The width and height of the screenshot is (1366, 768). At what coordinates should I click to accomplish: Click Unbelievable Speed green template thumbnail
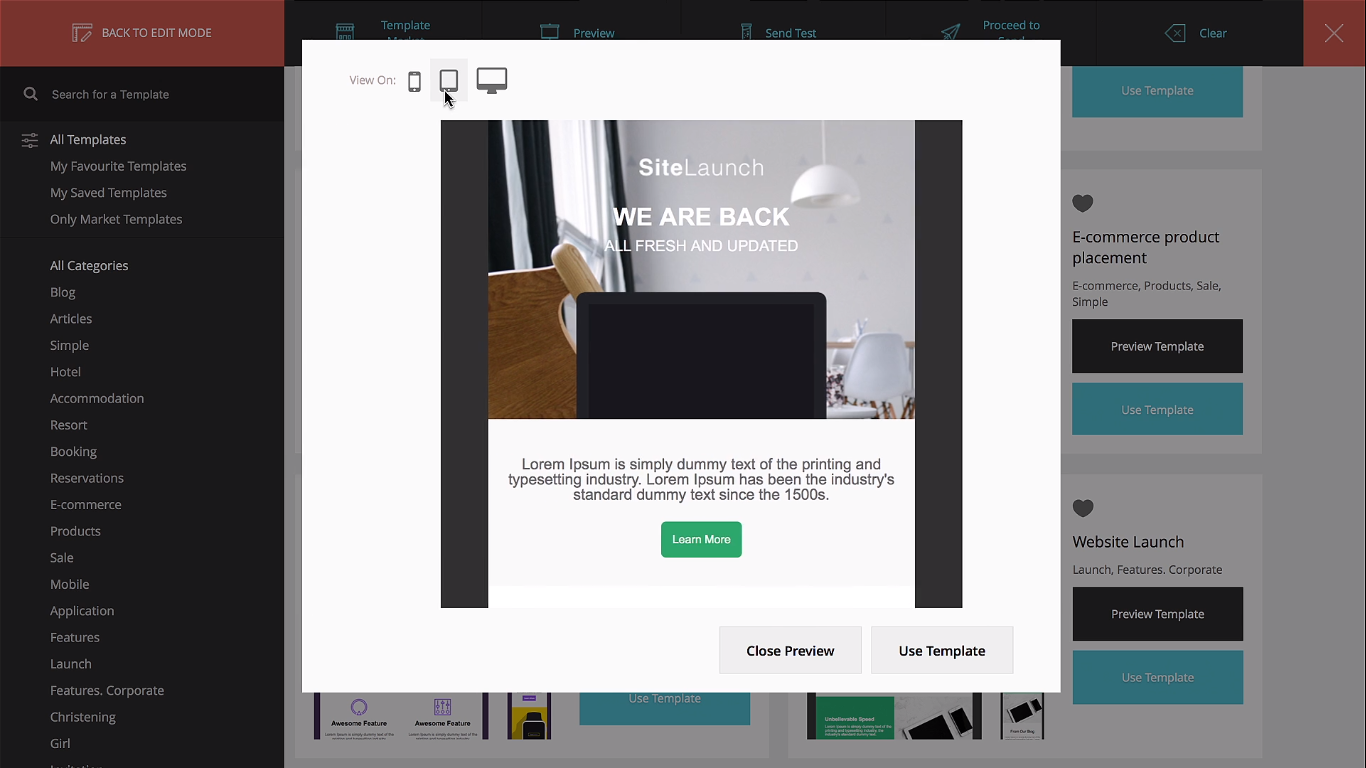[x=894, y=716]
